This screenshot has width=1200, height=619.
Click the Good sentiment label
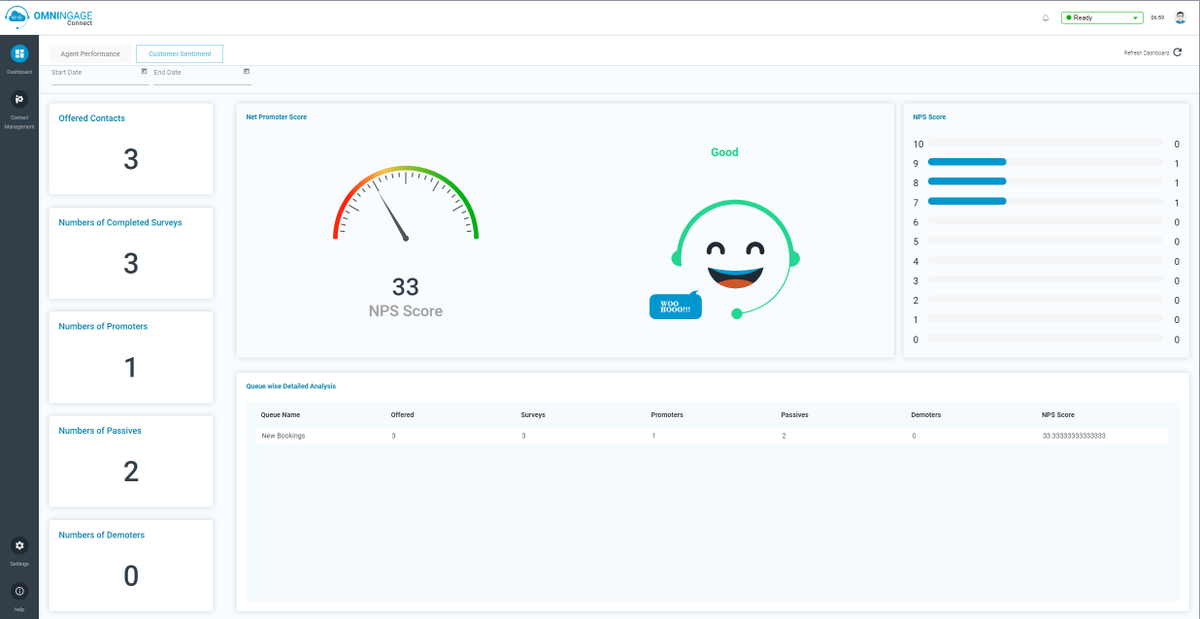[x=725, y=152]
